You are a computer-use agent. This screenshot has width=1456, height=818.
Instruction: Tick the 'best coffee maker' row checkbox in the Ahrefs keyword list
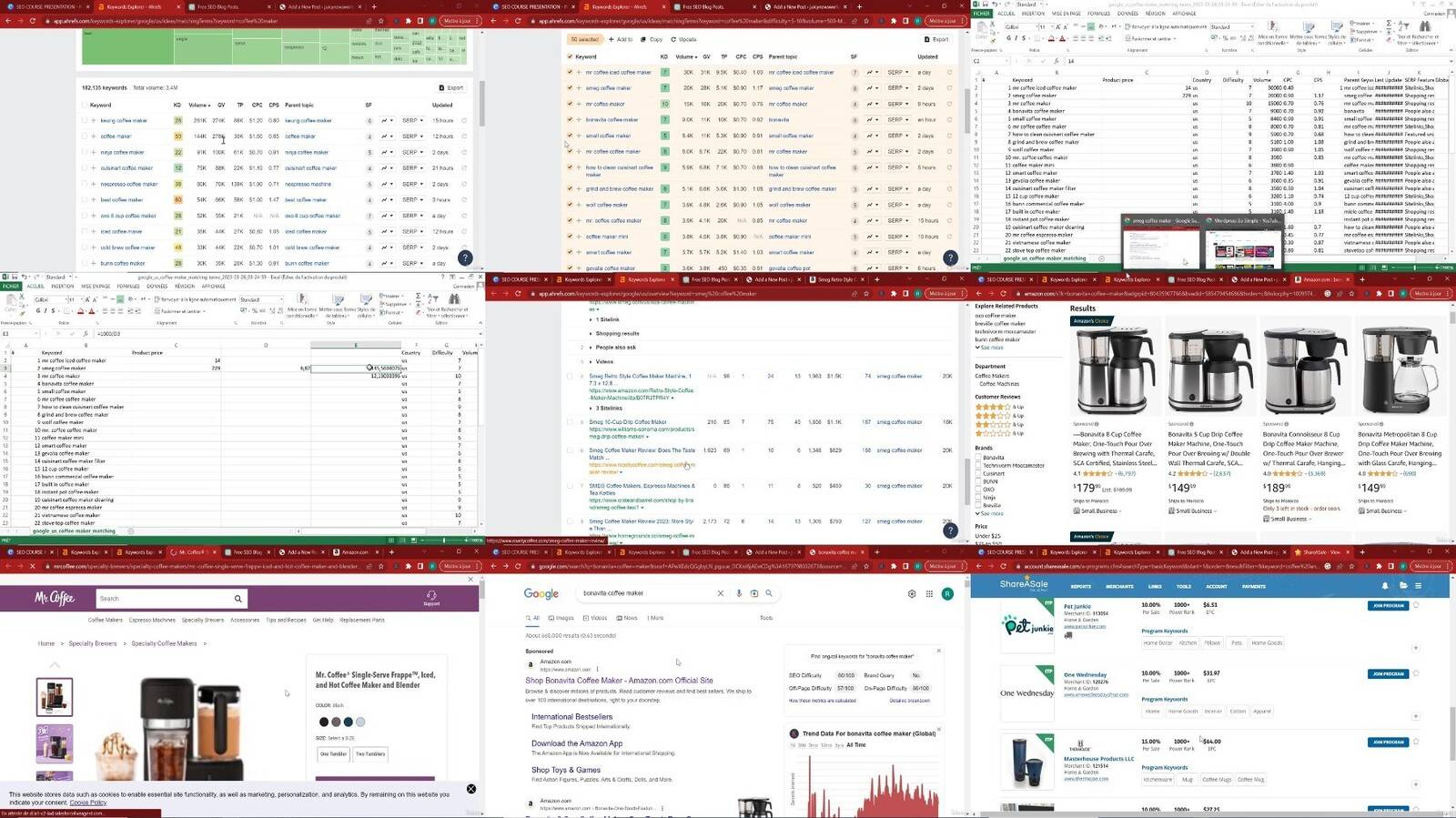click(x=85, y=200)
